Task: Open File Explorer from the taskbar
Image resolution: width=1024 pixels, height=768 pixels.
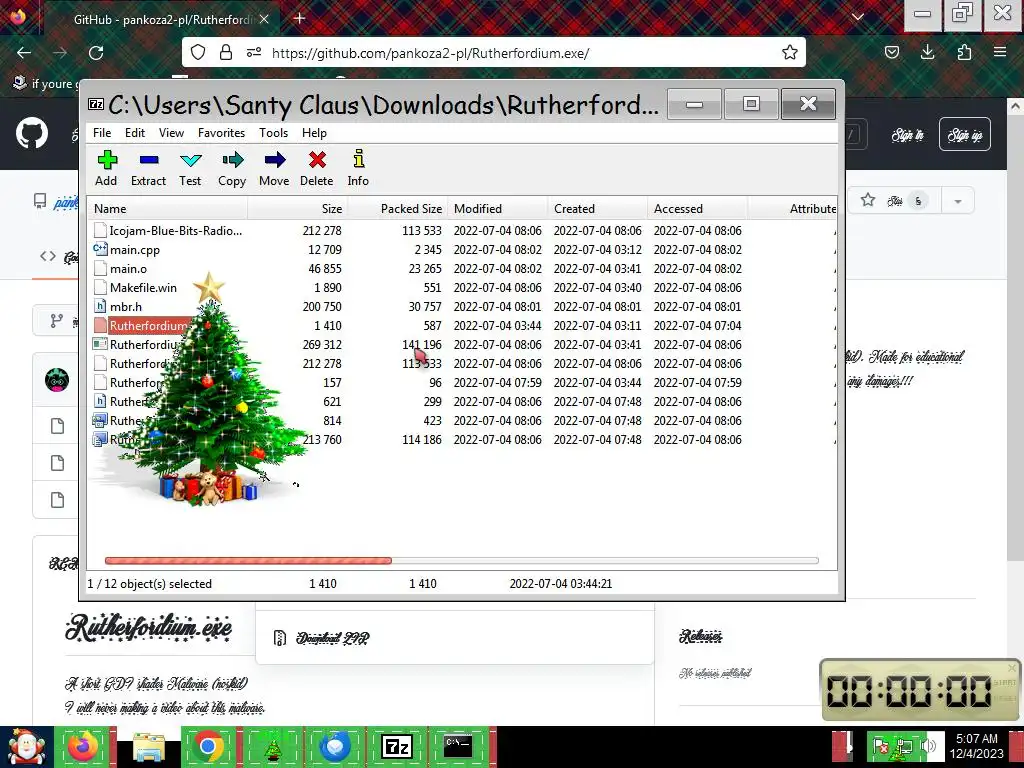Action: [149, 747]
